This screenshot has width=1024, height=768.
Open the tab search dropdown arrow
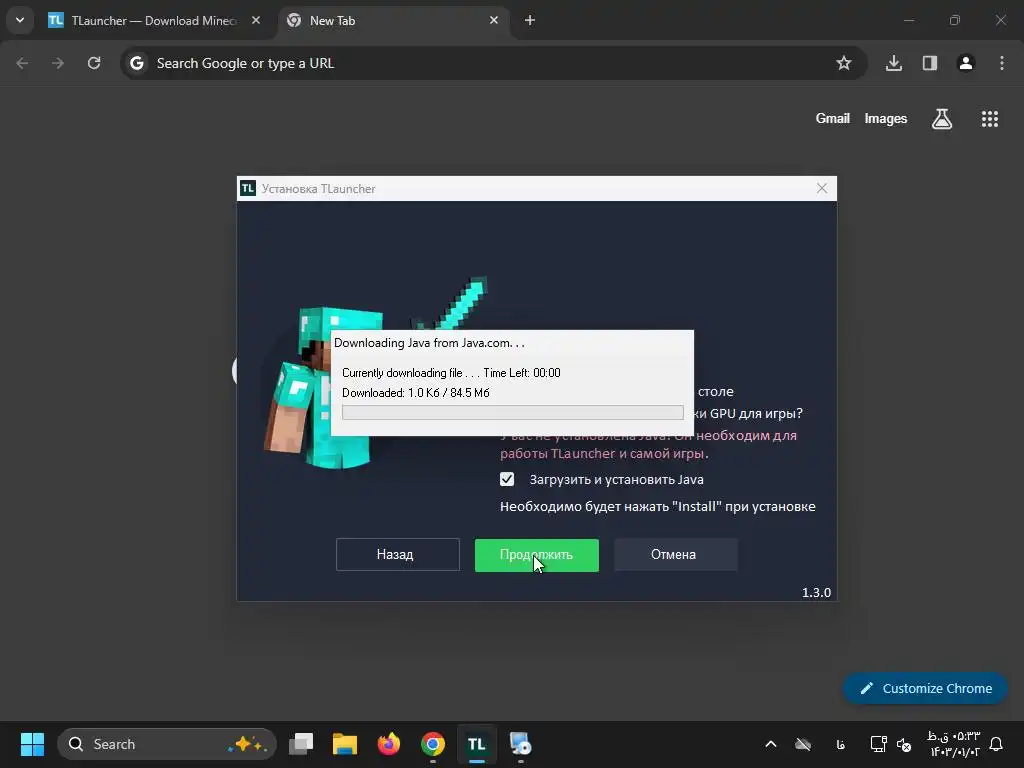[x=20, y=20]
